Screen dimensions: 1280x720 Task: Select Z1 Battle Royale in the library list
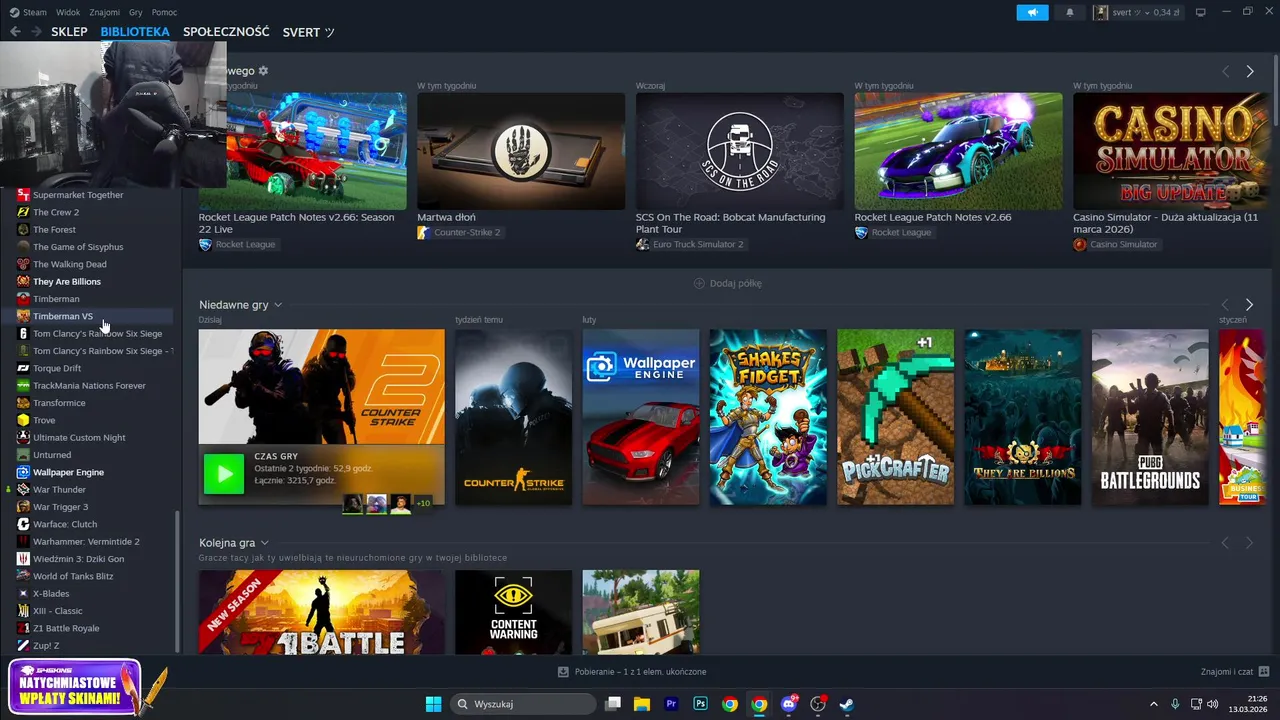pos(66,628)
